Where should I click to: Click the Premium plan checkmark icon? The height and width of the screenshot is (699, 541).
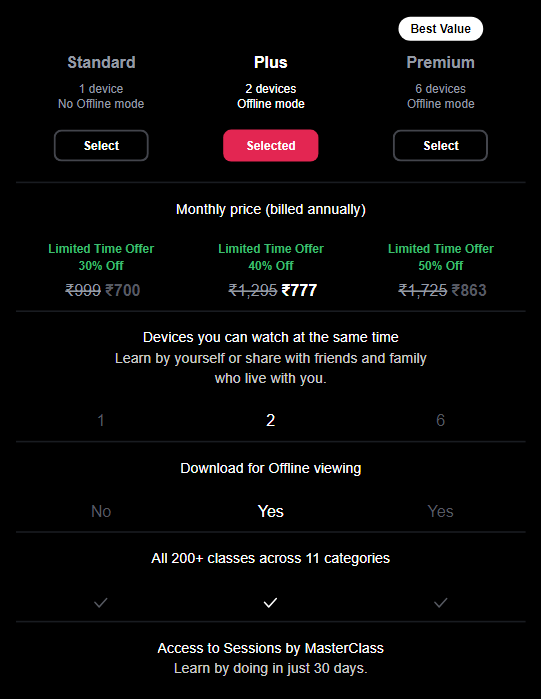tap(441, 603)
